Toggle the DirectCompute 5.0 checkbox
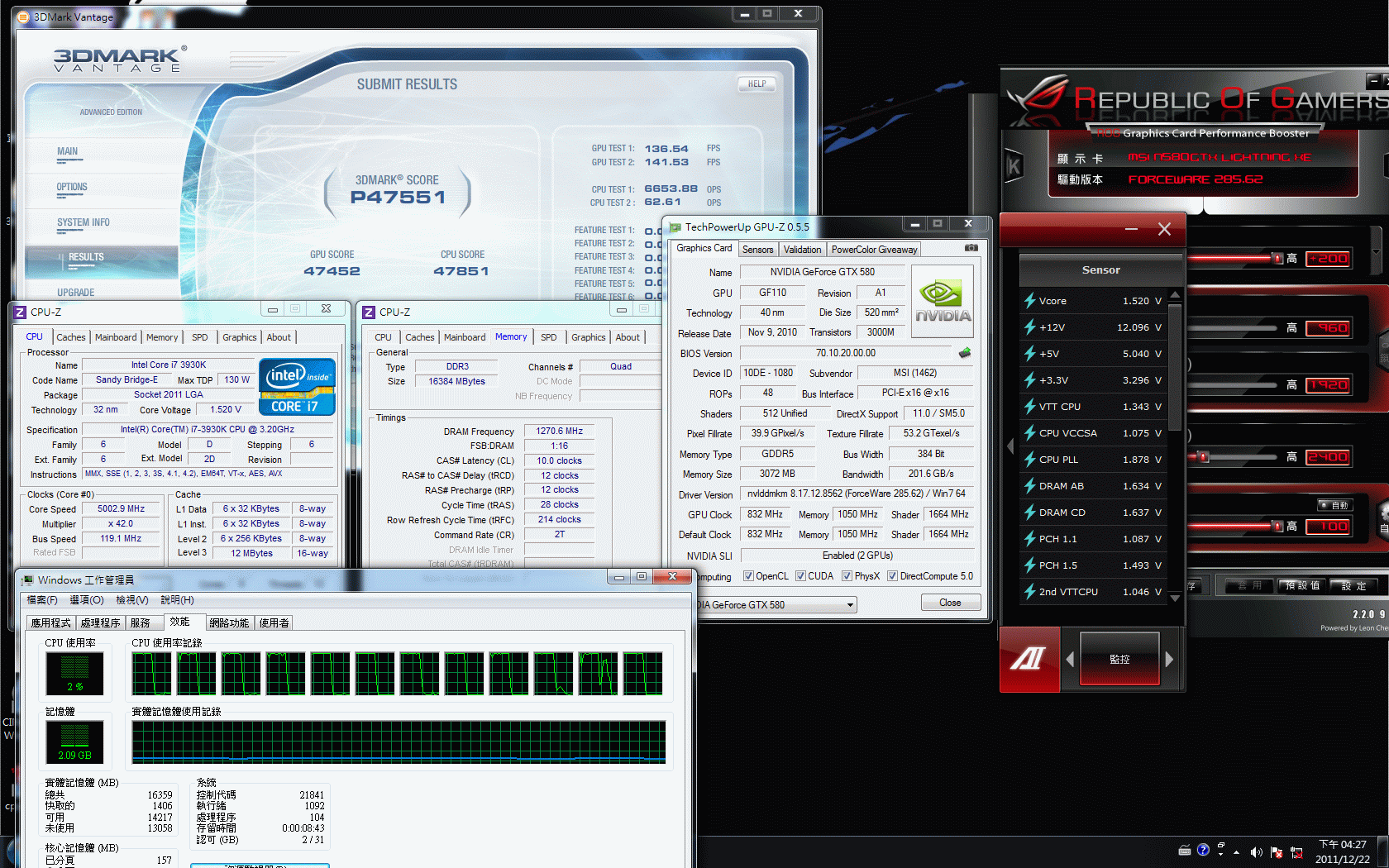Image resolution: width=1389 pixels, height=868 pixels. [x=892, y=576]
